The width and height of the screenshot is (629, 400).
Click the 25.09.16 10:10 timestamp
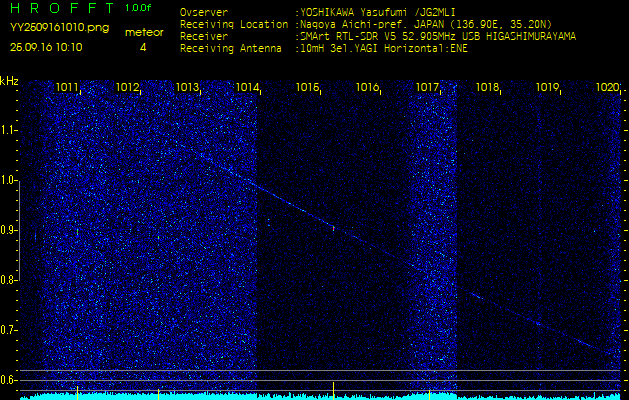[46, 47]
